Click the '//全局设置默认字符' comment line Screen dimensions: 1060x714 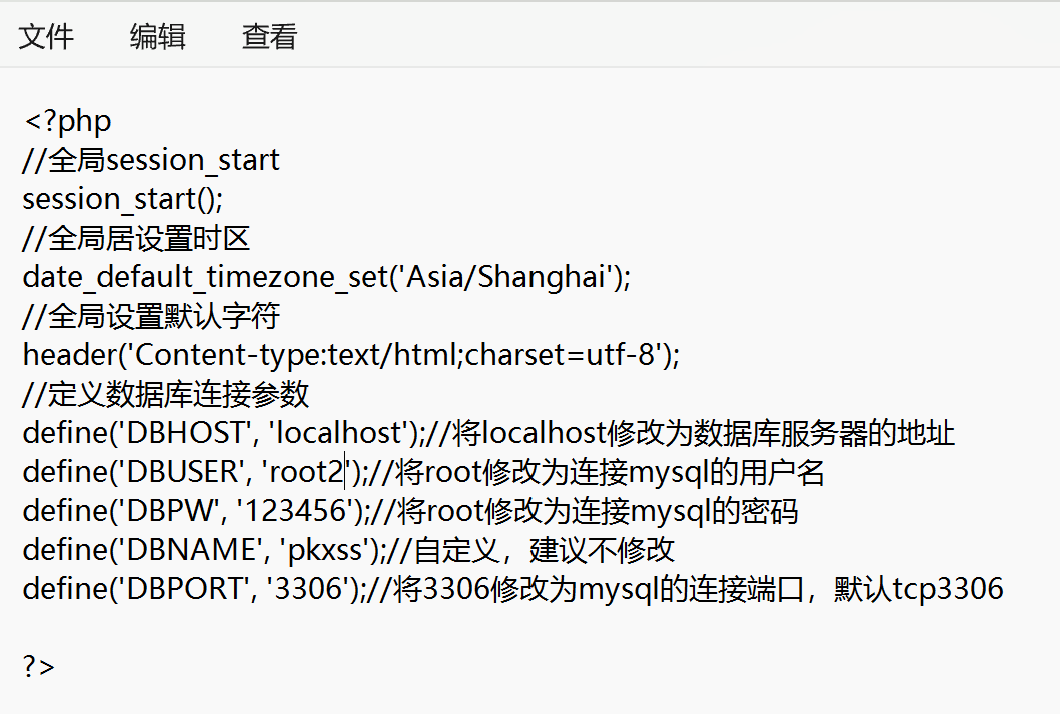pos(151,317)
